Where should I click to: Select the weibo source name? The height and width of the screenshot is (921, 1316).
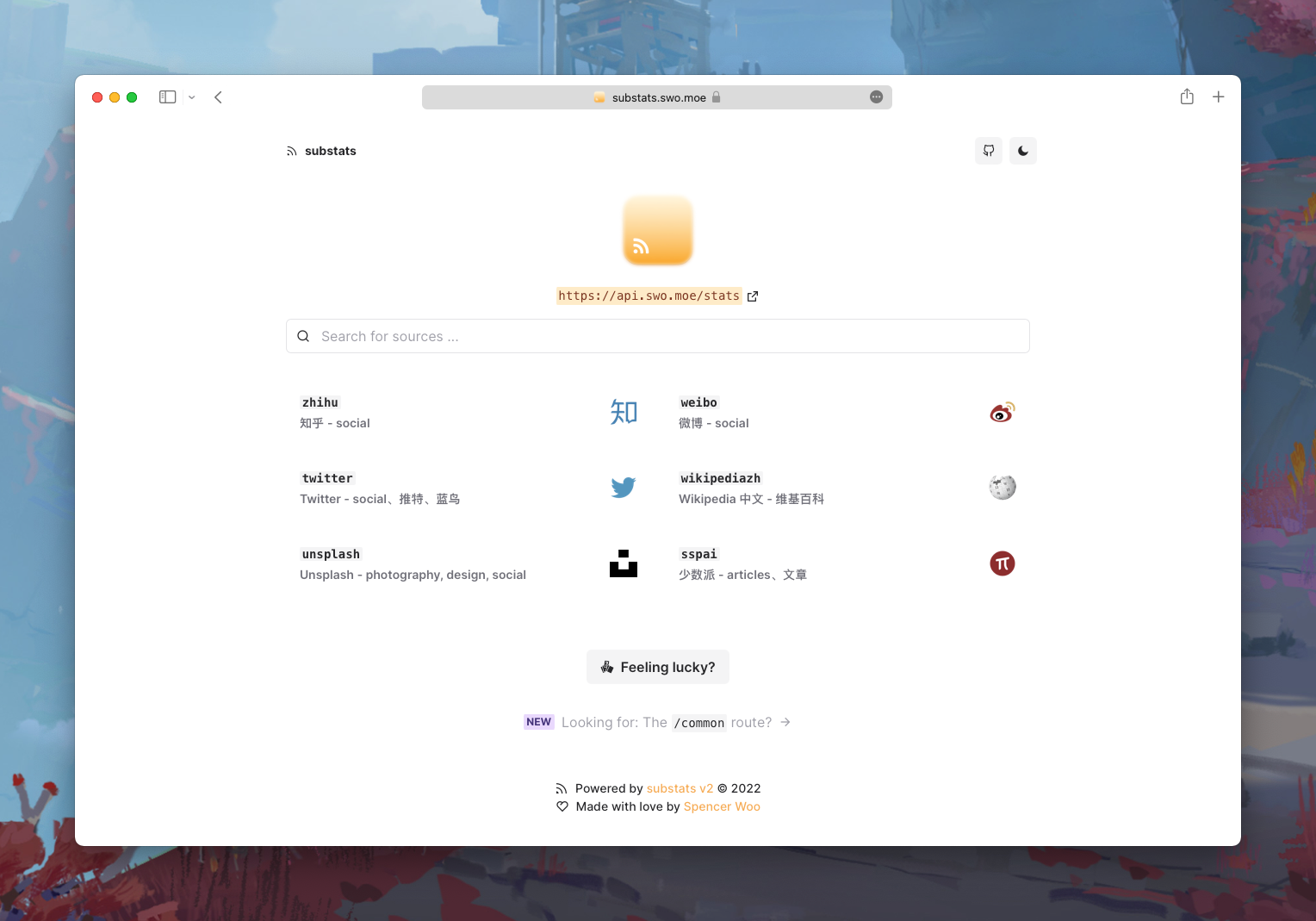click(x=698, y=402)
